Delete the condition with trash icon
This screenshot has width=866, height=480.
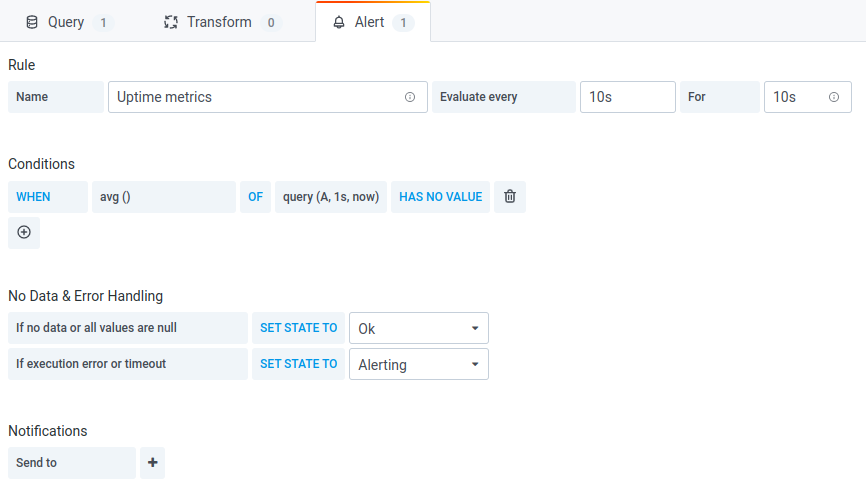point(510,197)
